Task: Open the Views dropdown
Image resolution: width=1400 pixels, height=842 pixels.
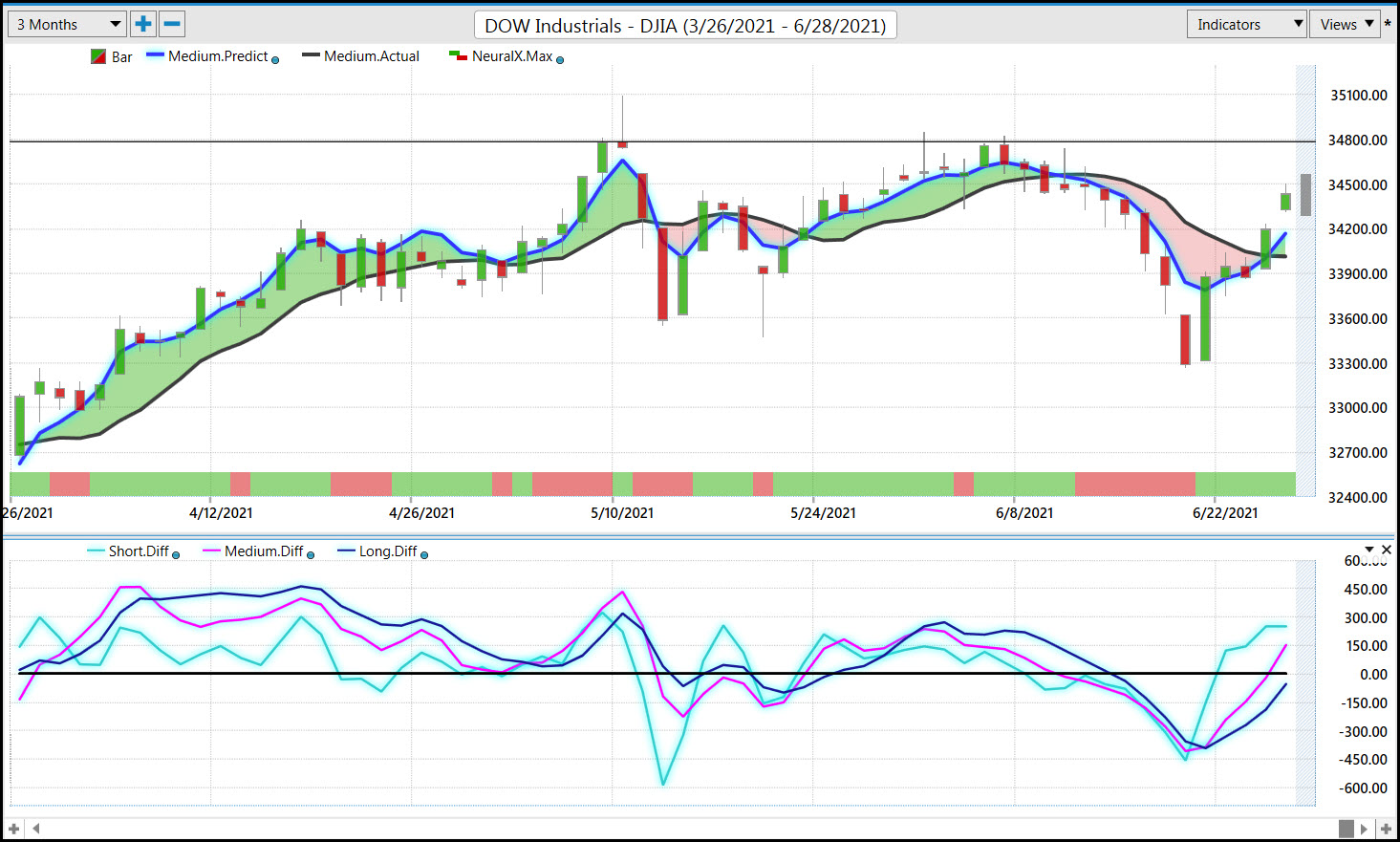Action: point(1346,24)
